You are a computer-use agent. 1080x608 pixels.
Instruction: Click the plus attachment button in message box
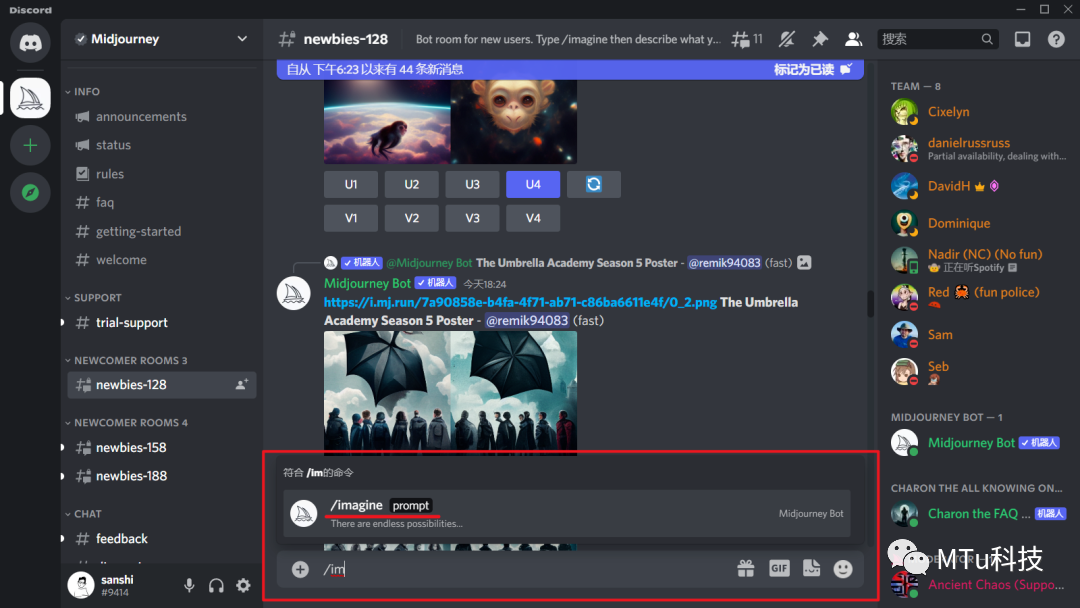300,569
